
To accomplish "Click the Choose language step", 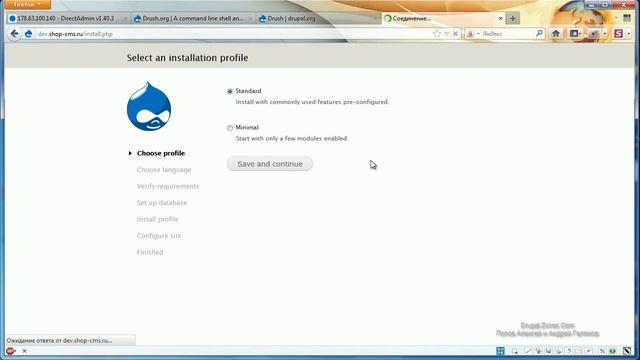I will [x=164, y=170].
